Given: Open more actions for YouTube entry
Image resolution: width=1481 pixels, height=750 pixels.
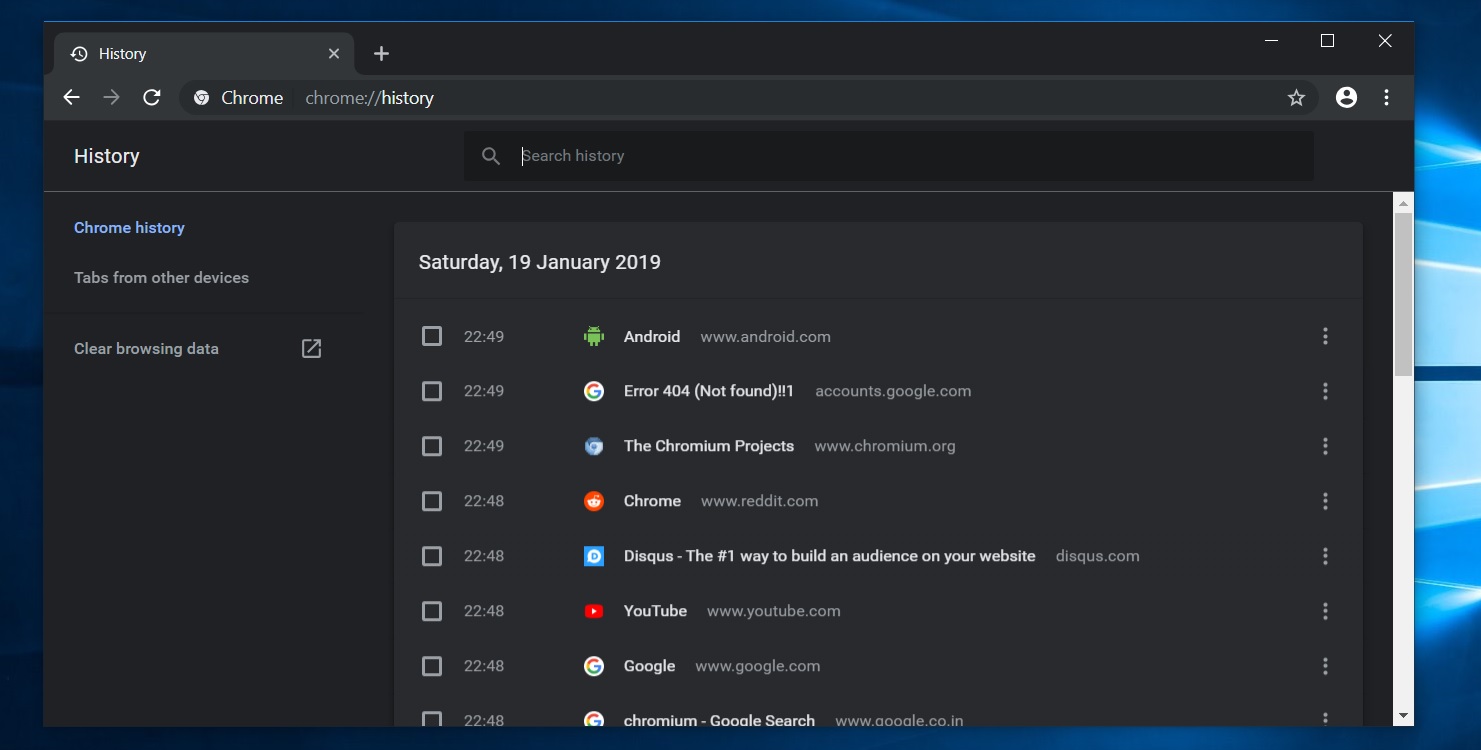Looking at the screenshot, I should point(1325,611).
